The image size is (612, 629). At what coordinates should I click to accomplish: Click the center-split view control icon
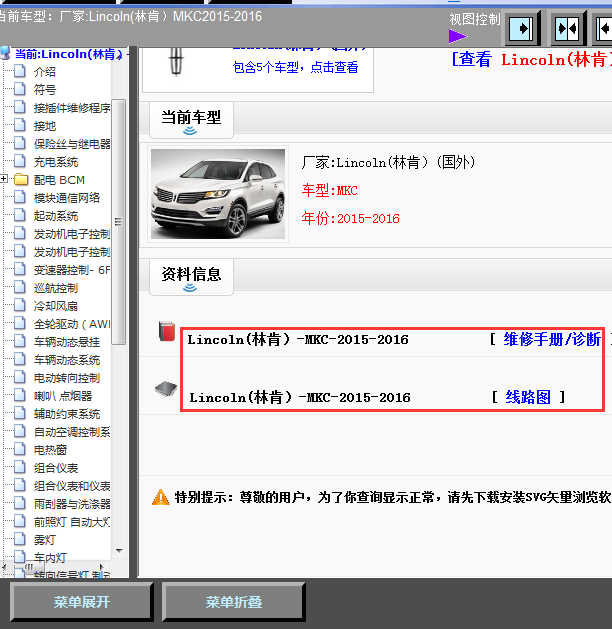click(x=567, y=28)
